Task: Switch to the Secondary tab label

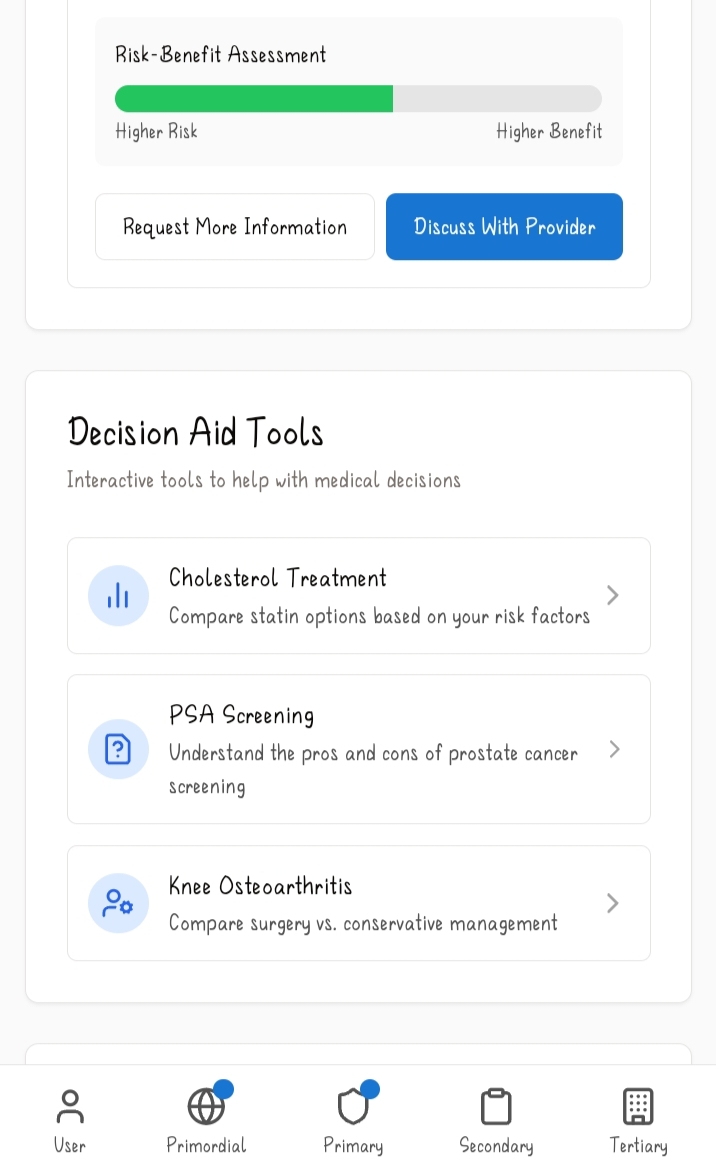Action: [496, 1146]
